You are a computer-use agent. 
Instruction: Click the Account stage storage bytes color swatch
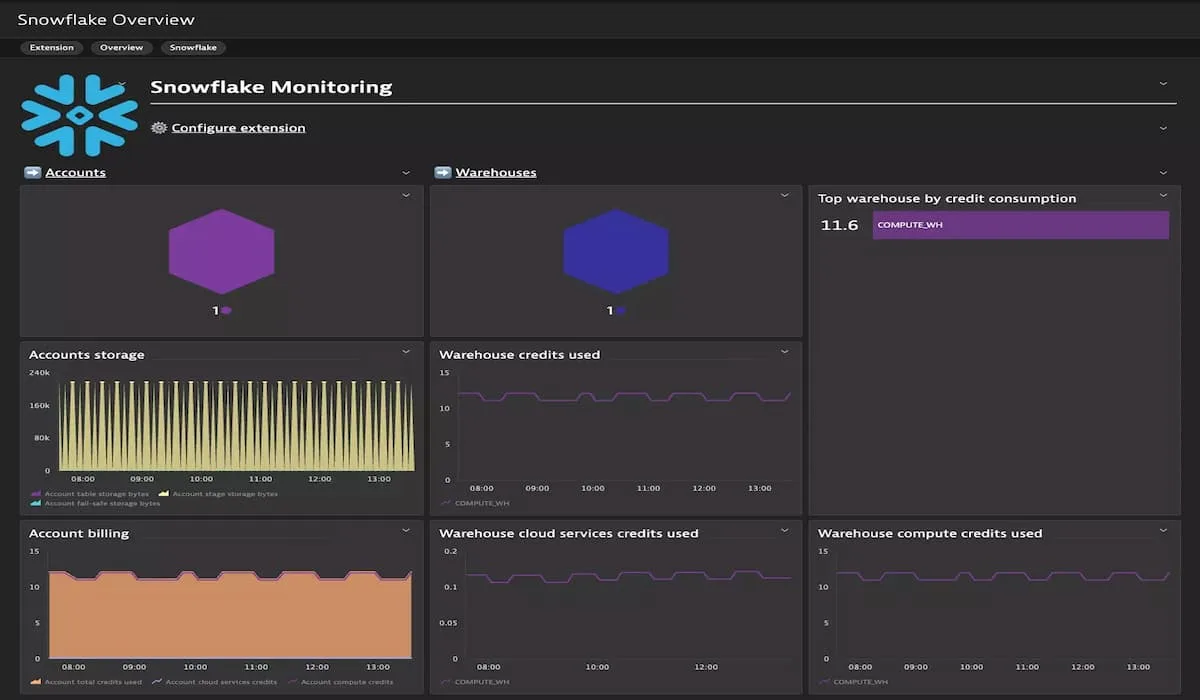[162, 494]
